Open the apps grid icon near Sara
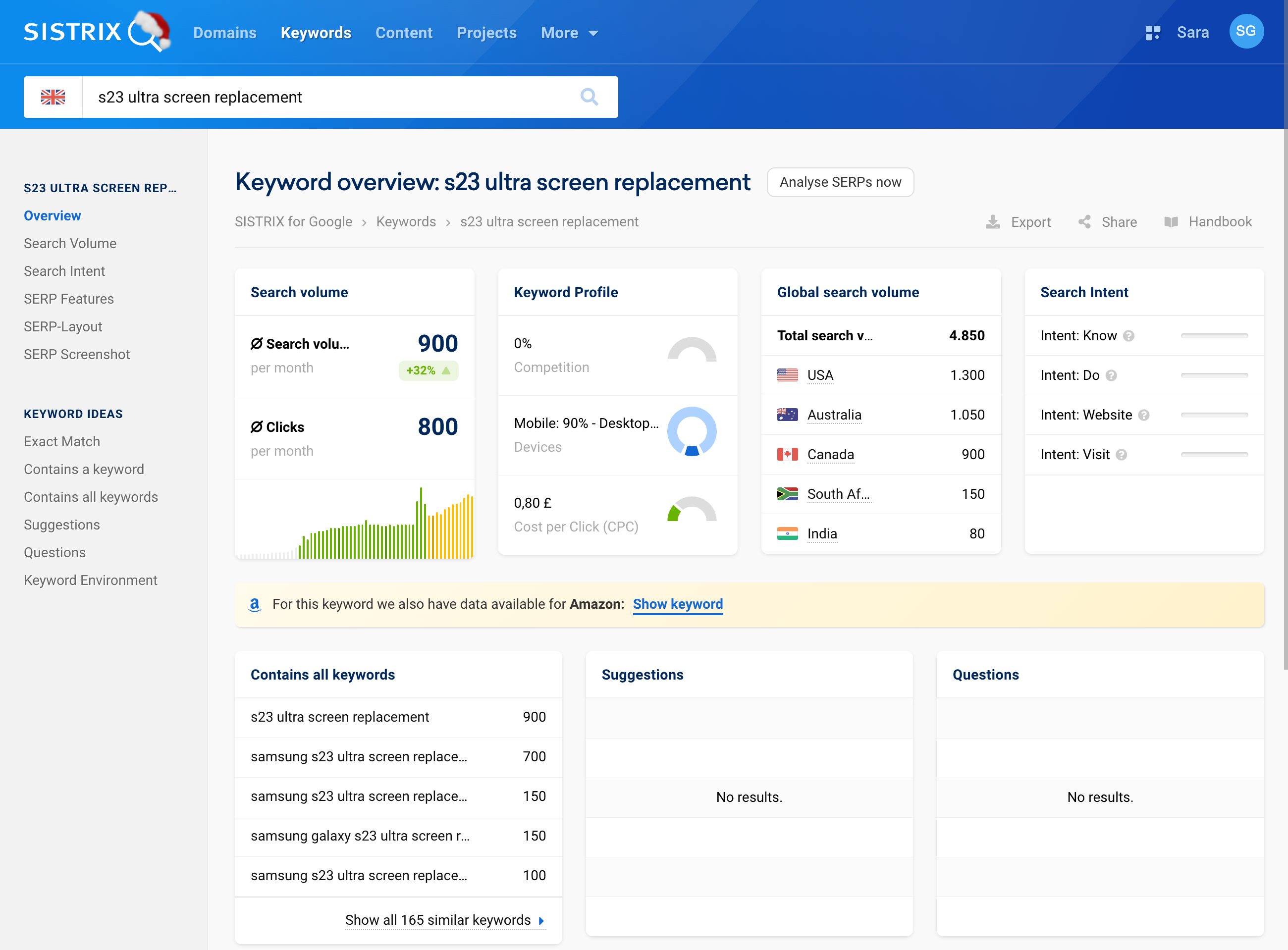The height and width of the screenshot is (950, 1288). tap(1152, 33)
